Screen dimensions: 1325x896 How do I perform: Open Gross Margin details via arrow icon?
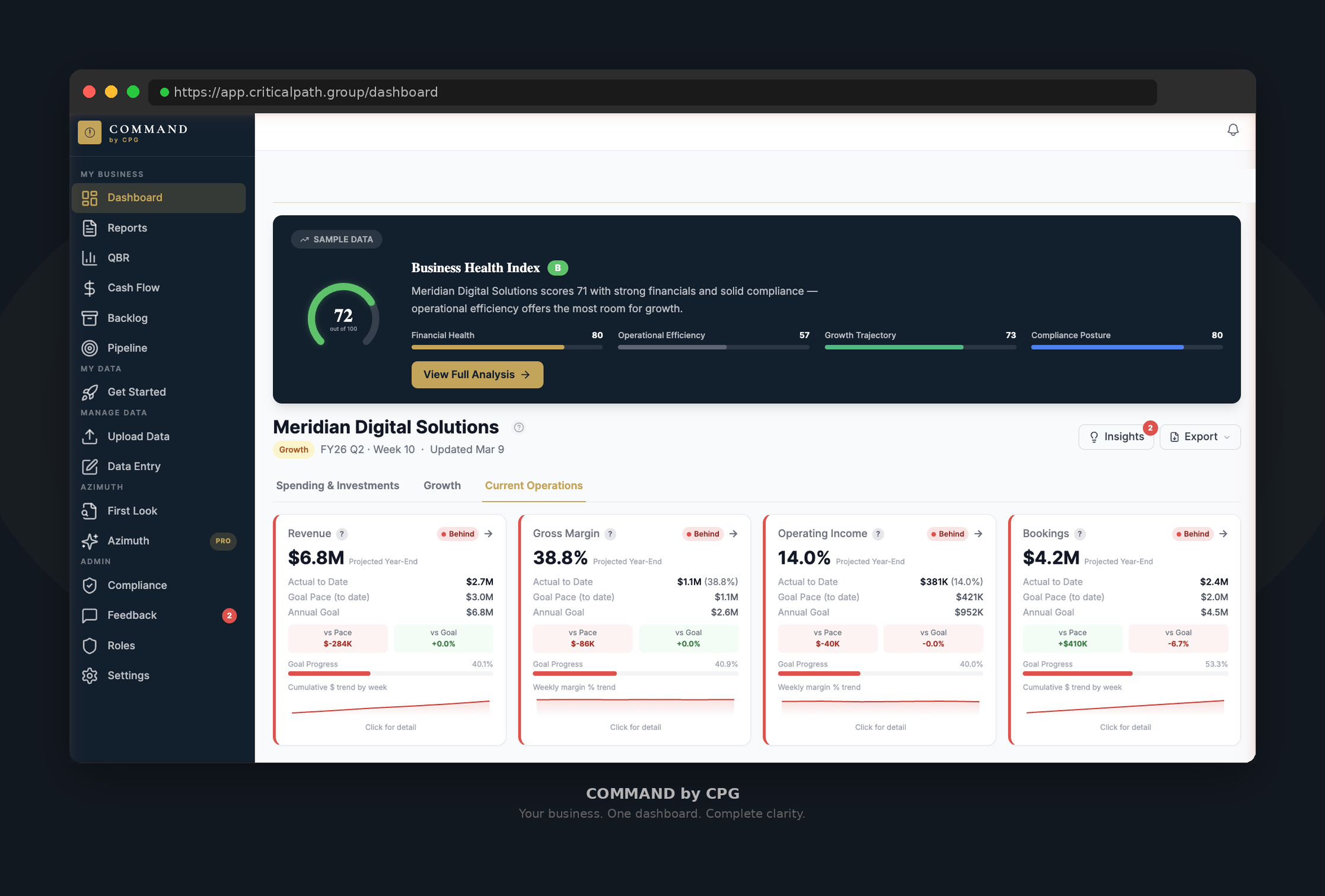tap(734, 534)
